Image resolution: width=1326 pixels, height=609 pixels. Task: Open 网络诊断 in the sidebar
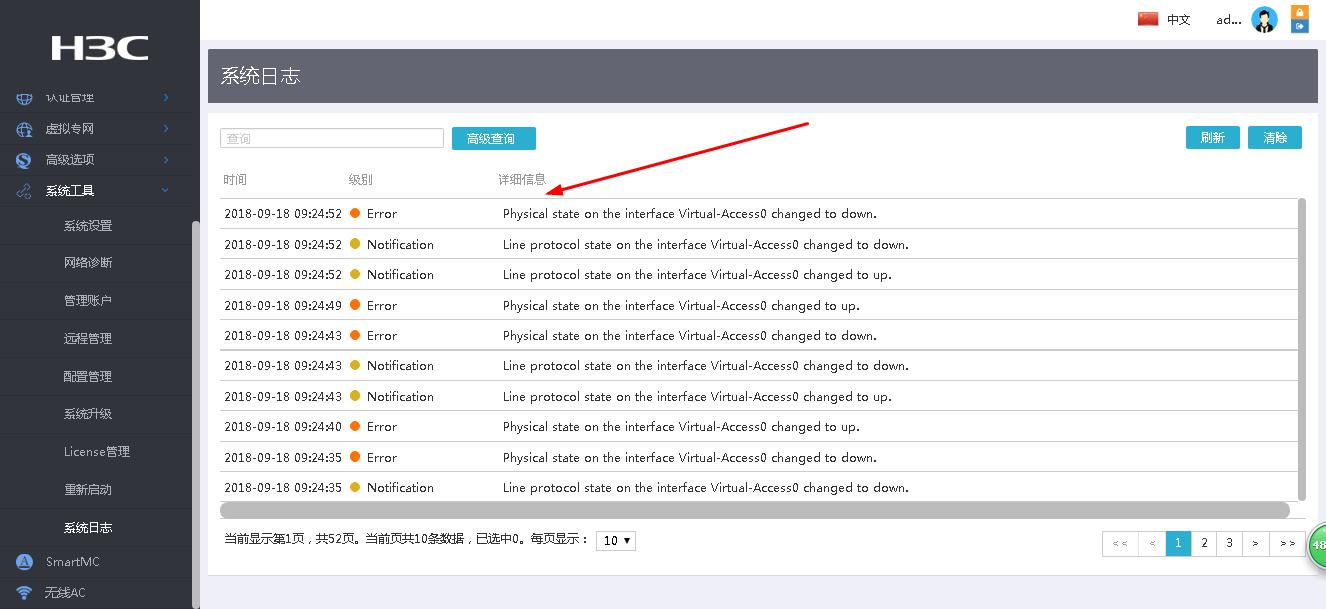click(x=88, y=263)
